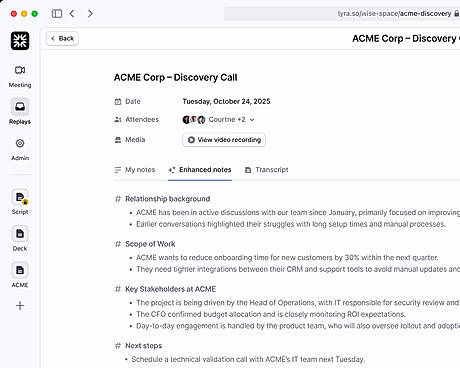Go forward with browser forward arrow
This screenshot has width=460, height=368.
coord(90,14)
